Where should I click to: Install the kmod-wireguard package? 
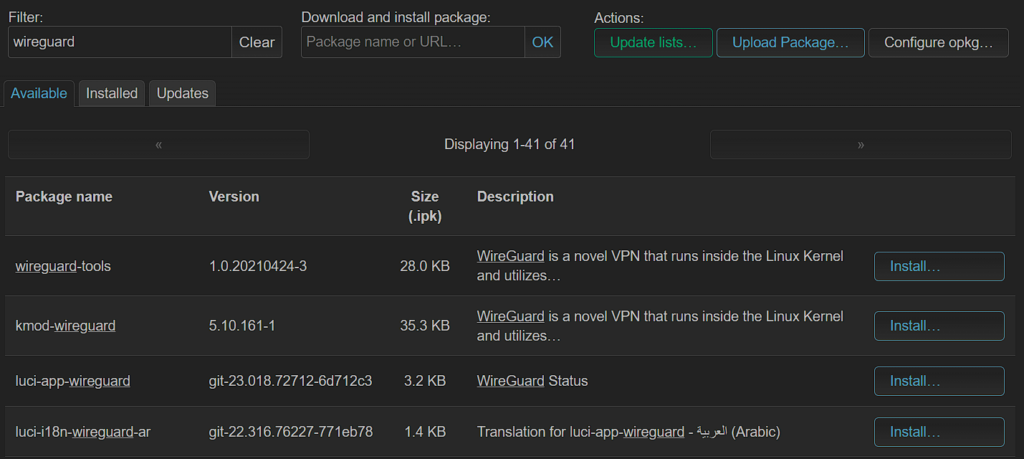pyautogui.click(x=939, y=326)
